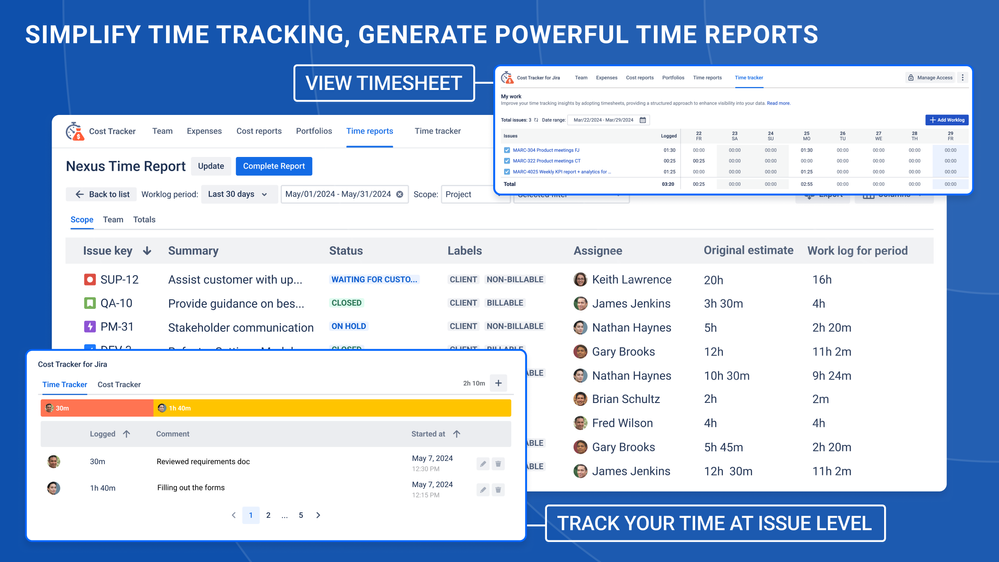Viewport: 999px width, 562px height.
Task: Open the Scope Project dropdown
Action: pyautogui.click(x=475, y=194)
